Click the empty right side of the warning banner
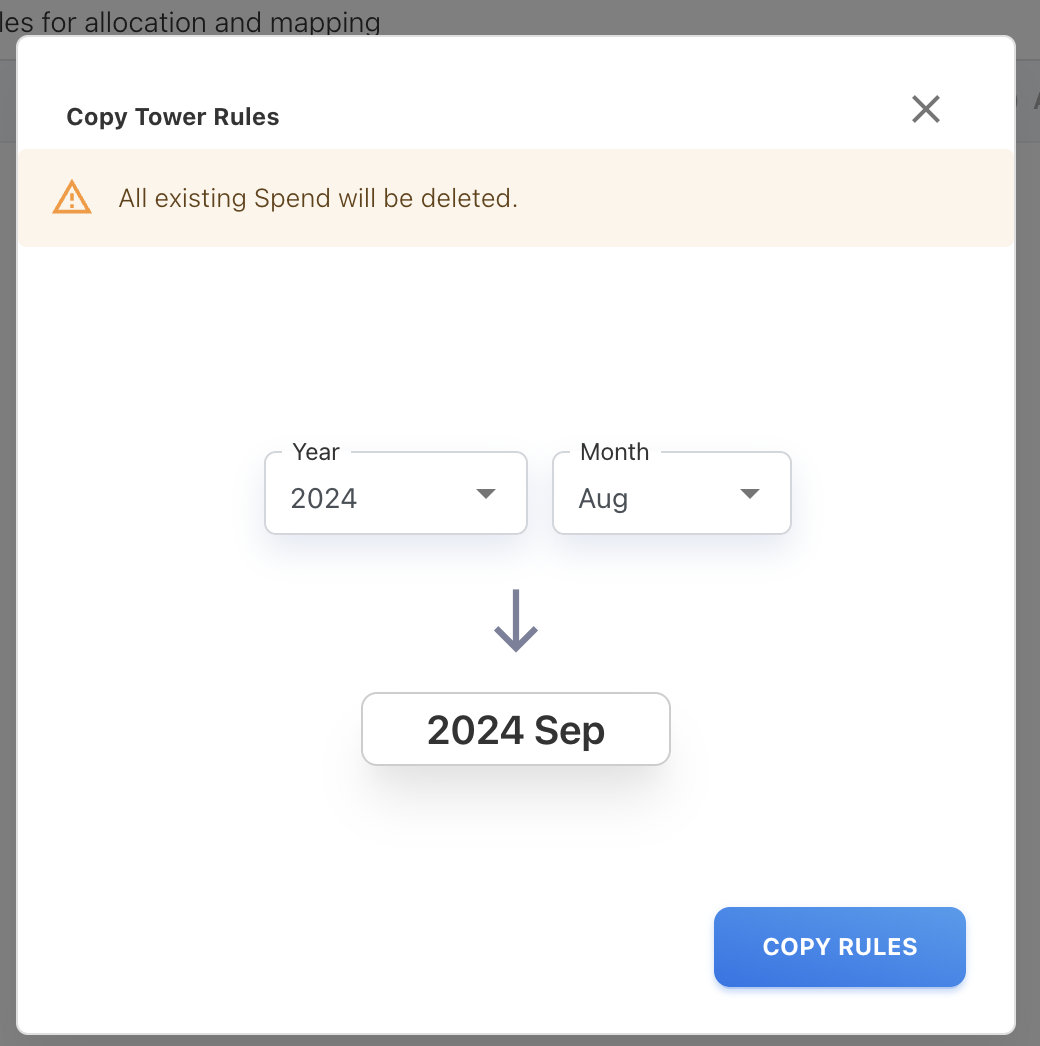 tap(780, 198)
